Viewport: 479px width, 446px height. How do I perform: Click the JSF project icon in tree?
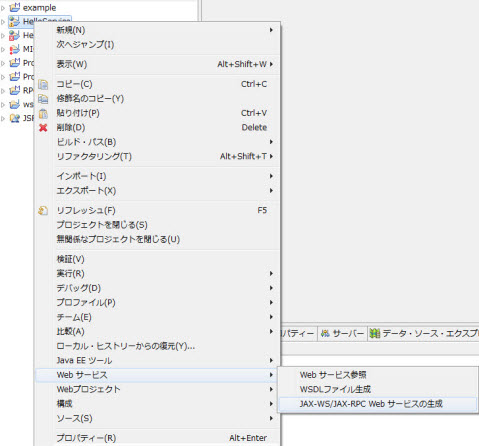(x=15, y=118)
